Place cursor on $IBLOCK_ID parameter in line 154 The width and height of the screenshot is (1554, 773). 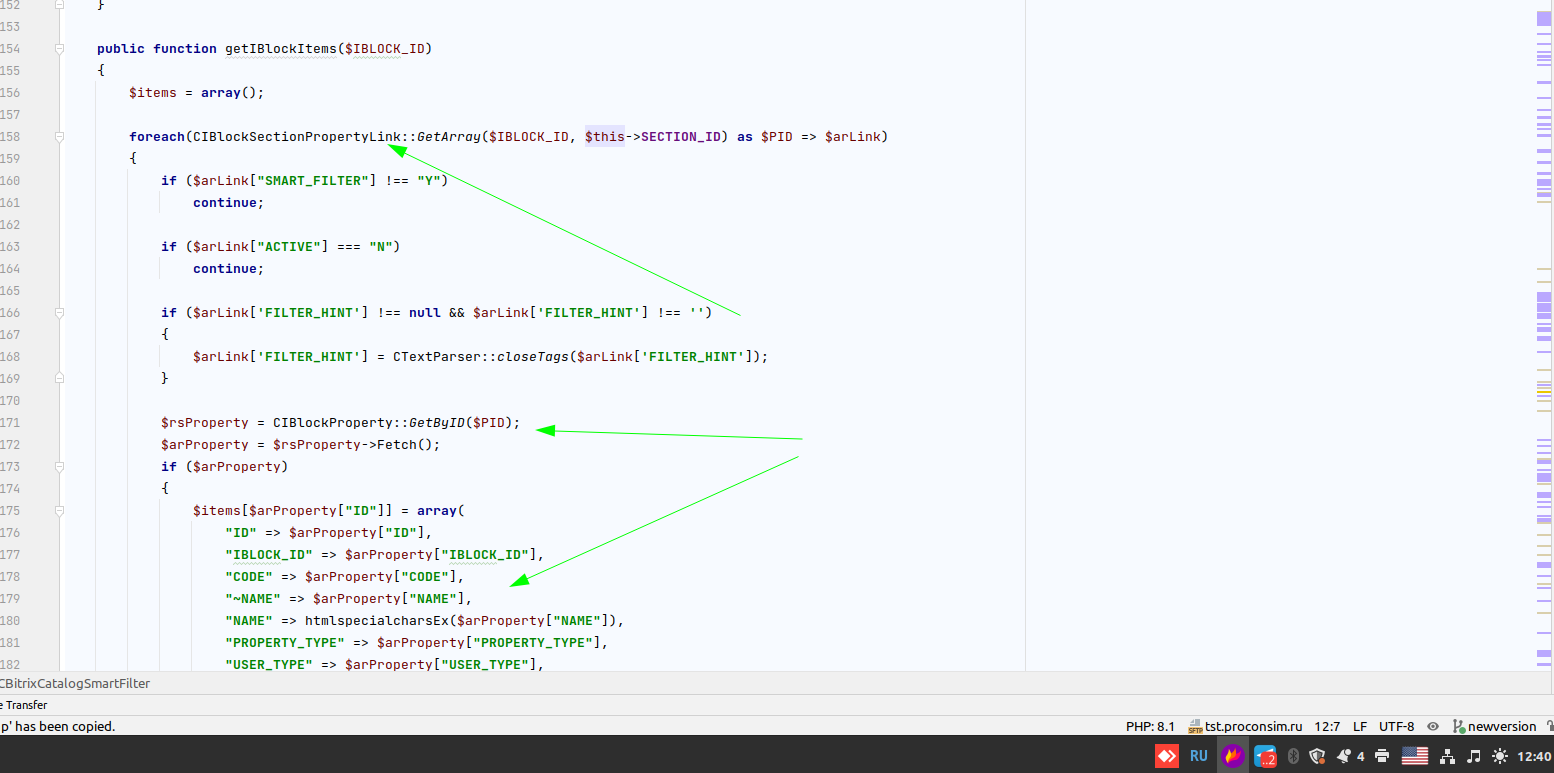pyautogui.click(x=385, y=48)
